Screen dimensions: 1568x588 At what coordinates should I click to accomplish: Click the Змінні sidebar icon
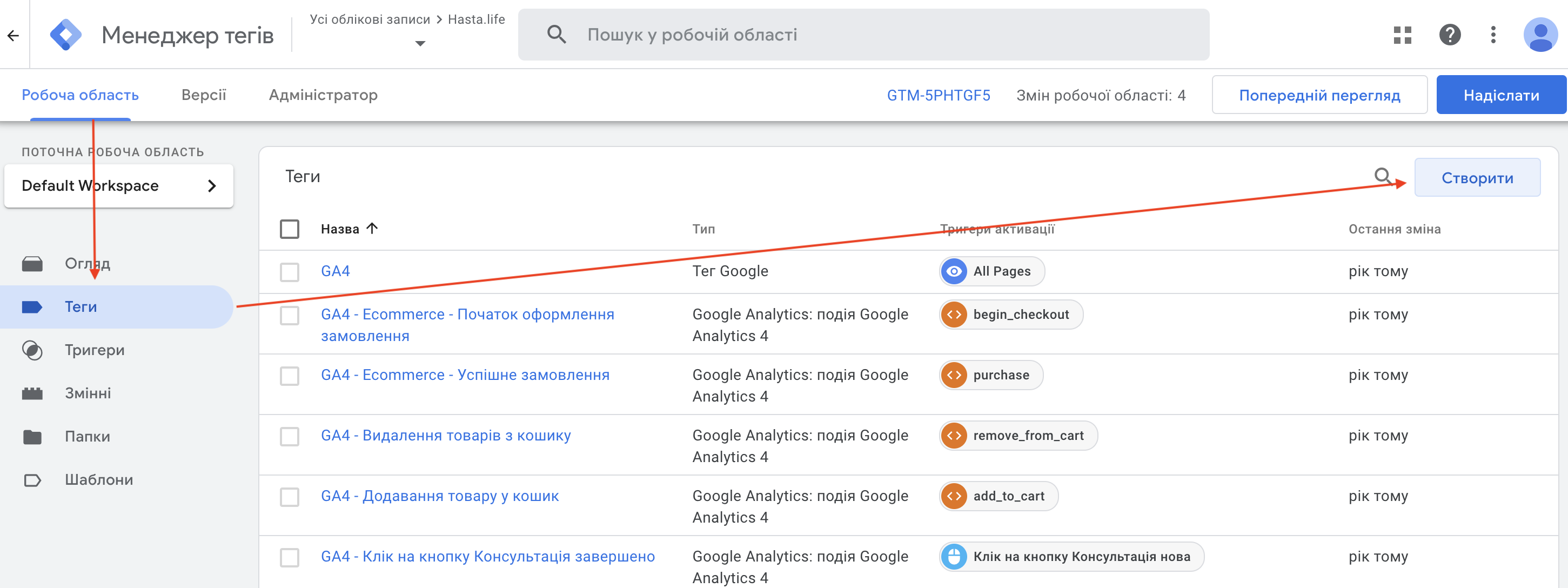coord(32,393)
